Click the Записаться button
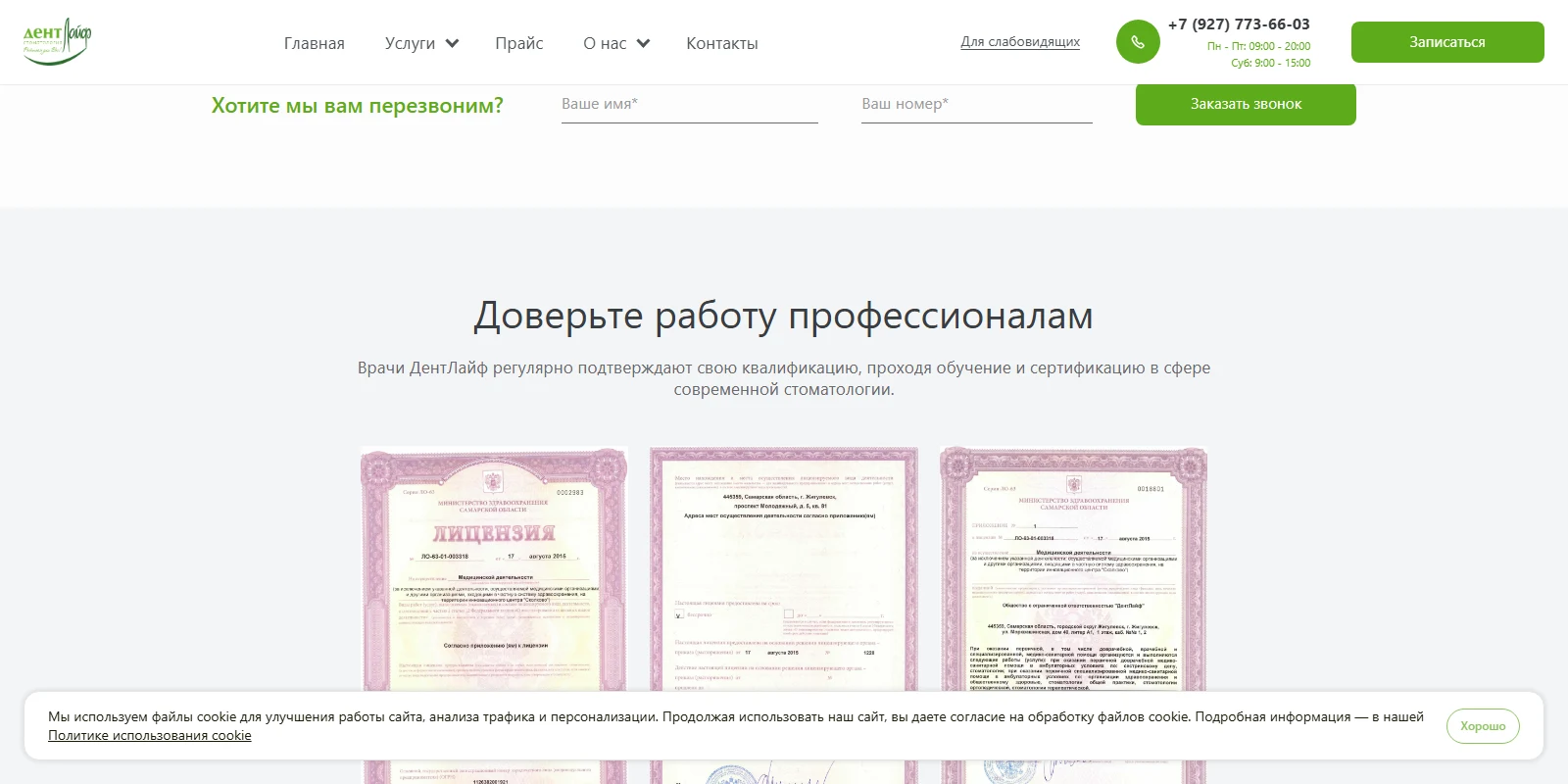Viewport: 1568px width, 784px height. (x=1447, y=42)
